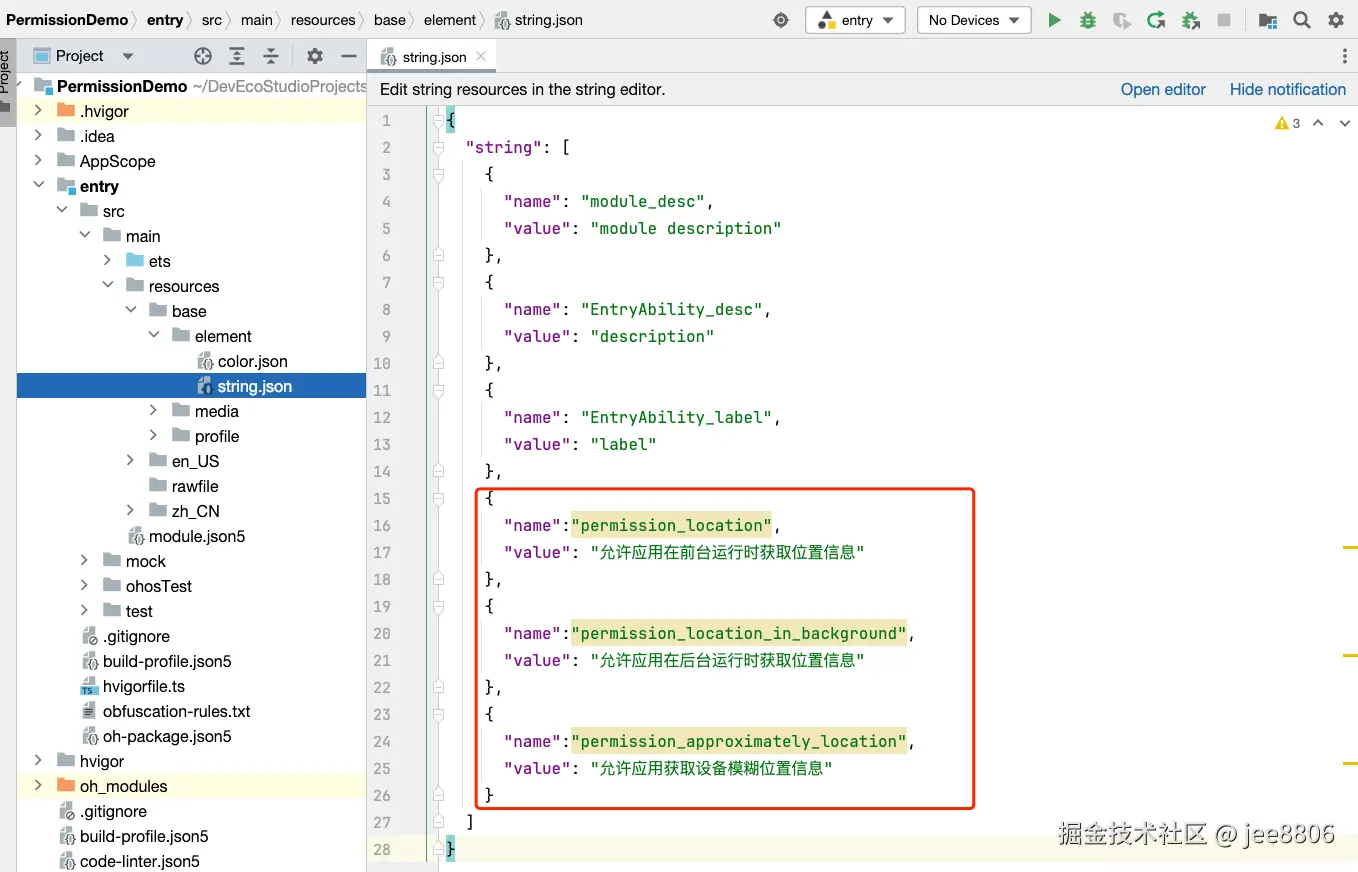This screenshot has height=872, width=1358.
Task: Collapse all nodes in Project panel
Action: tap(271, 56)
